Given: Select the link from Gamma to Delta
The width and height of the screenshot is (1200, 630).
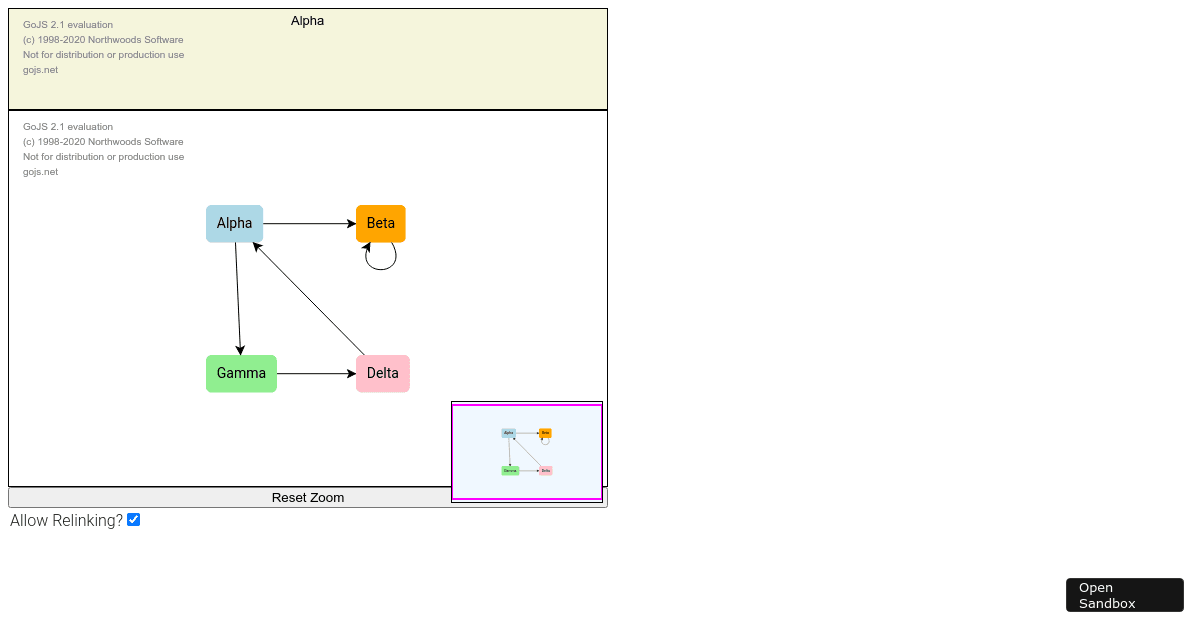Looking at the screenshot, I should pyautogui.click(x=317, y=373).
